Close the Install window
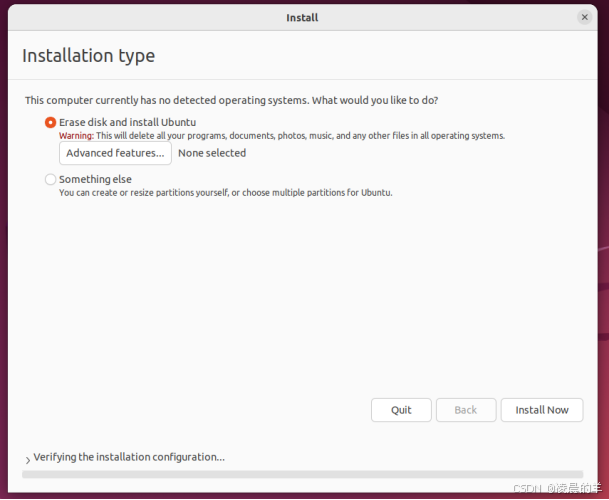The image size is (609, 500). coord(585,17)
